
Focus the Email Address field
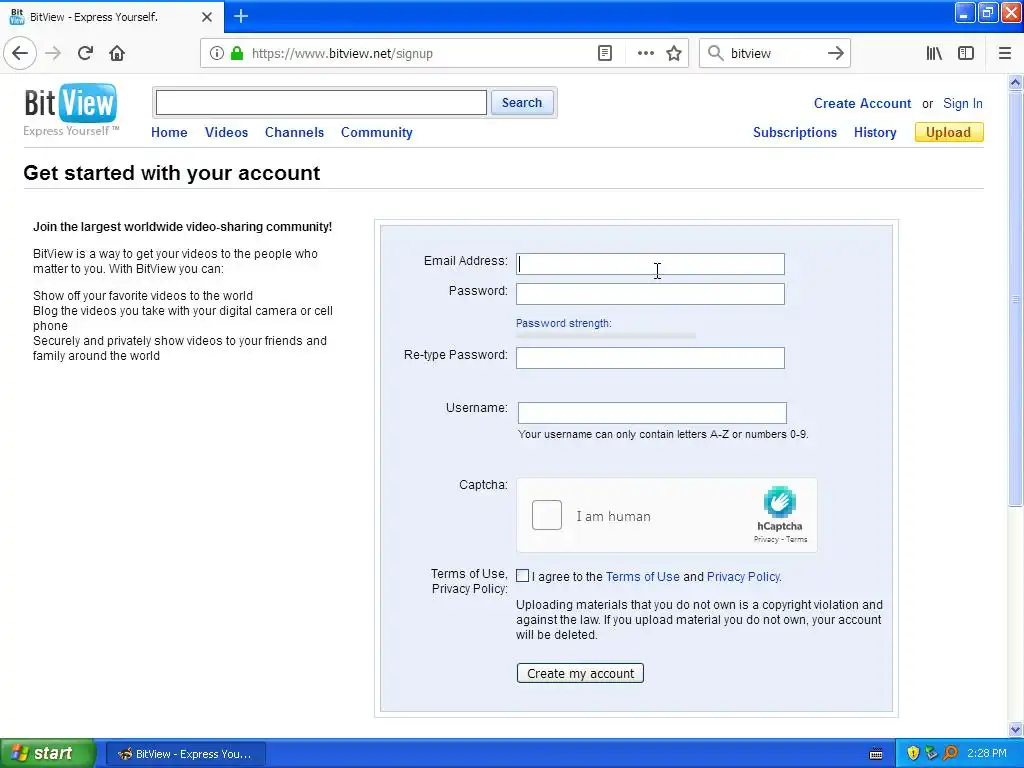point(650,264)
